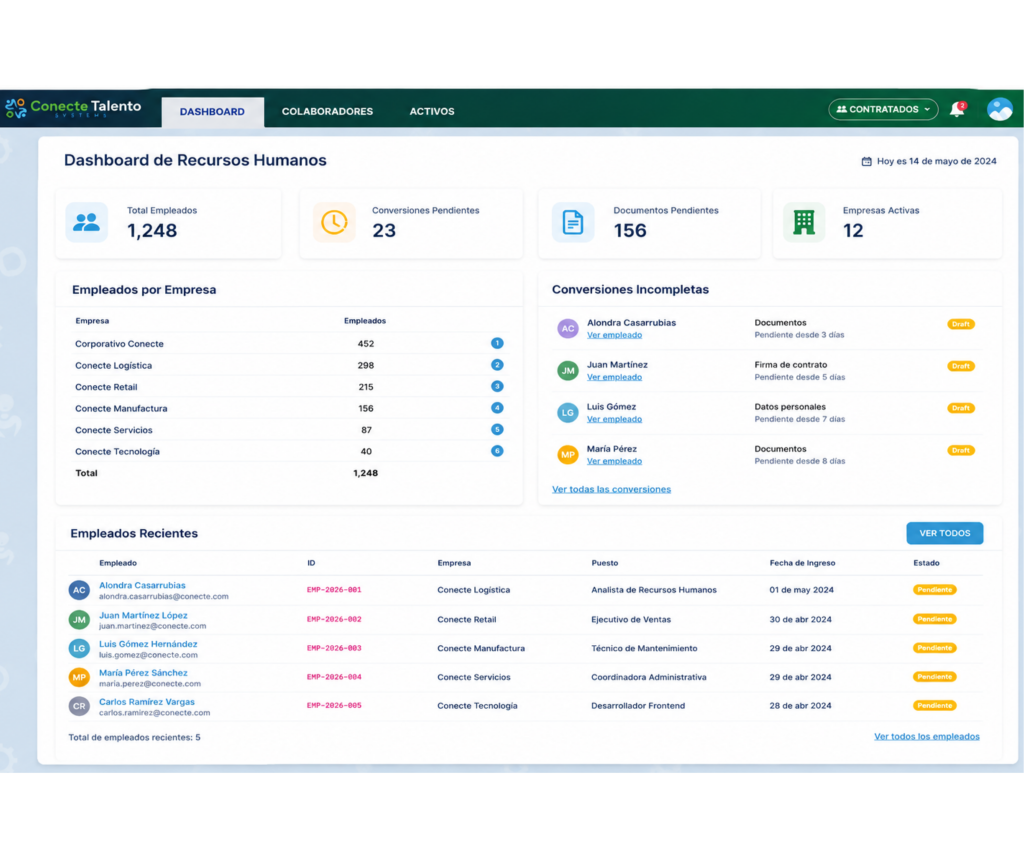Click employee ID EMP-2026-002
Image resolution: width=1024 pixels, height=853 pixels.
[x=334, y=619]
